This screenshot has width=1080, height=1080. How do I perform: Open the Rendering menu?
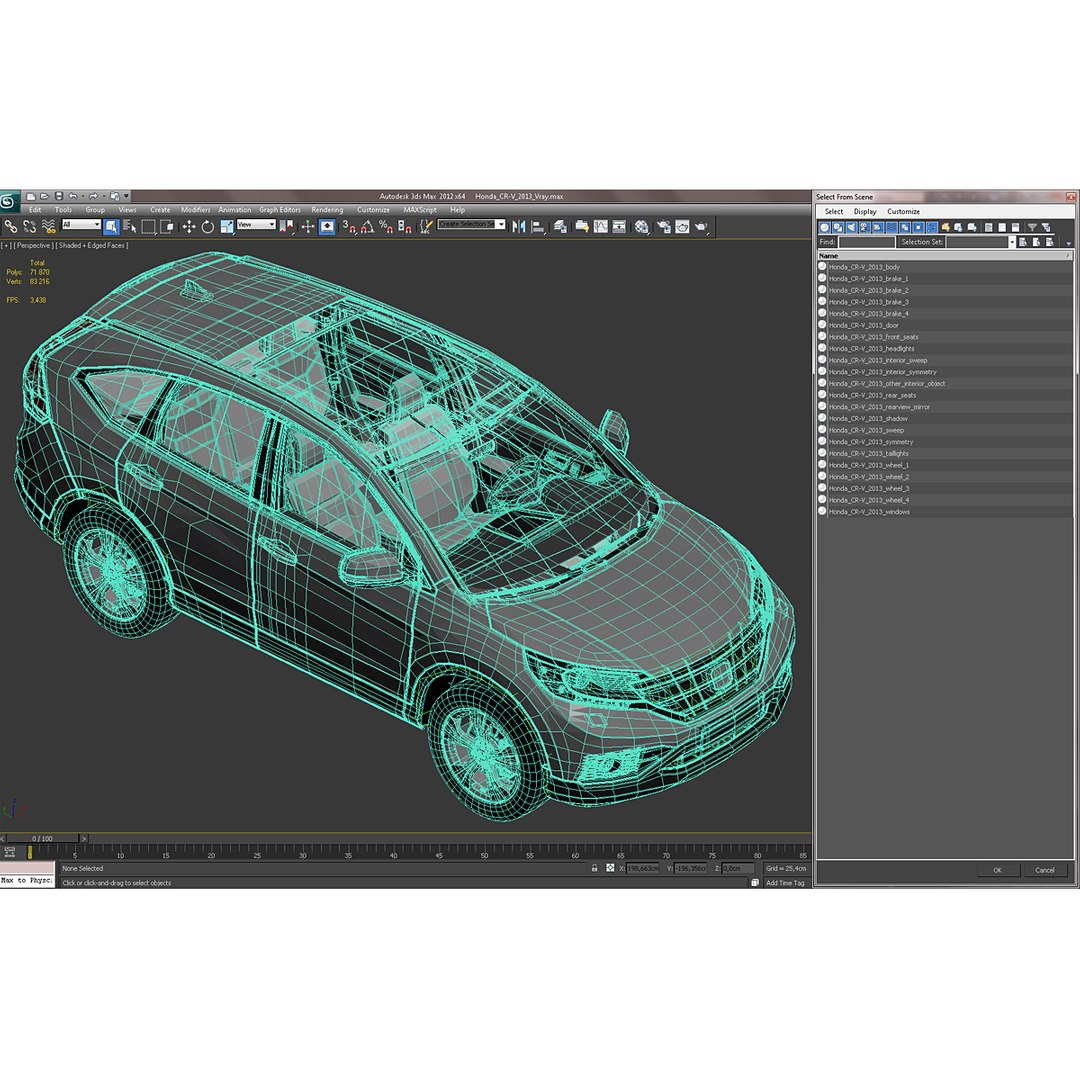click(327, 210)
